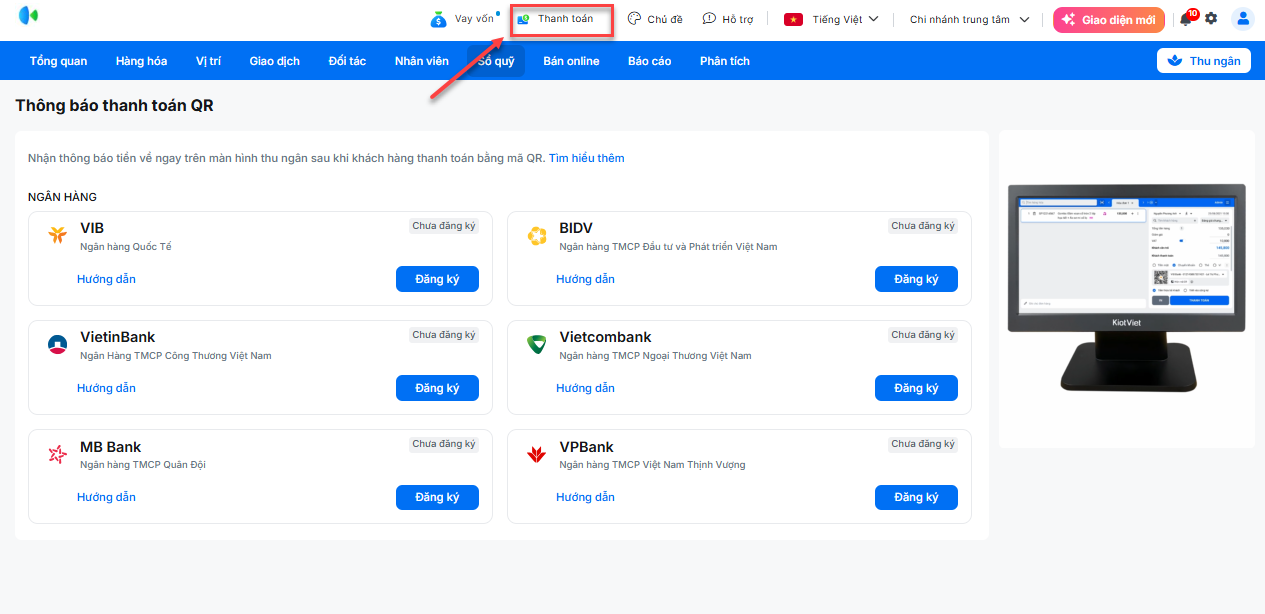Open settings gear icon
Screen dimensions: 1265x614
click(x=1211, y=19)
